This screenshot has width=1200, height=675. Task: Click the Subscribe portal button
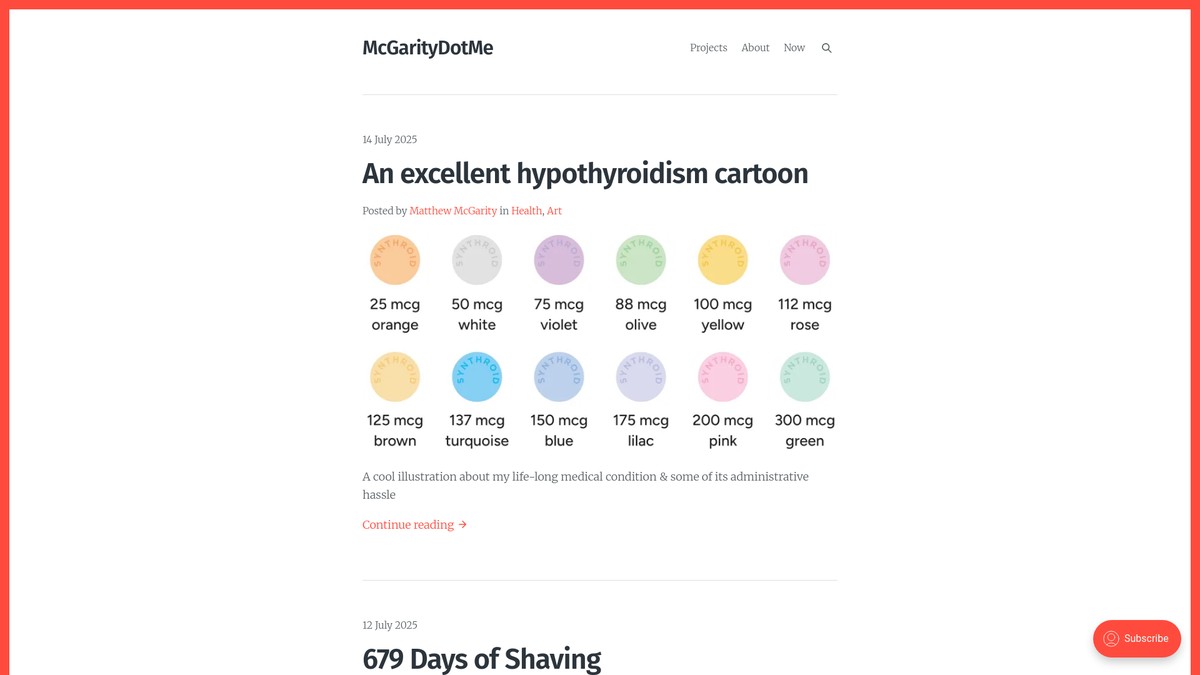pyautogui.click(x=1137, y=639)
